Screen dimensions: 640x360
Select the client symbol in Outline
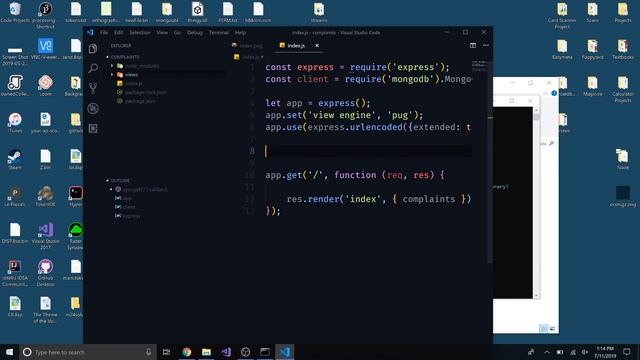tap(129, 207)
